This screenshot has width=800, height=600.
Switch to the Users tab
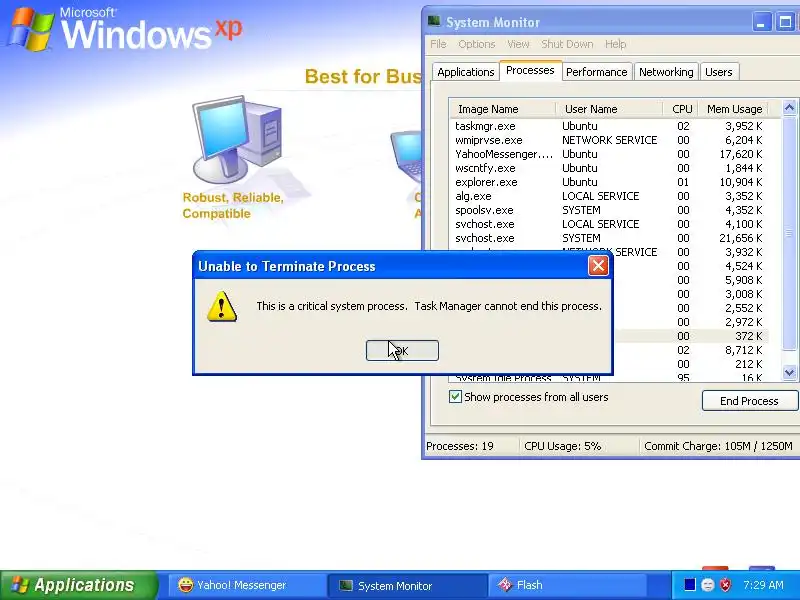coord(718,72)
